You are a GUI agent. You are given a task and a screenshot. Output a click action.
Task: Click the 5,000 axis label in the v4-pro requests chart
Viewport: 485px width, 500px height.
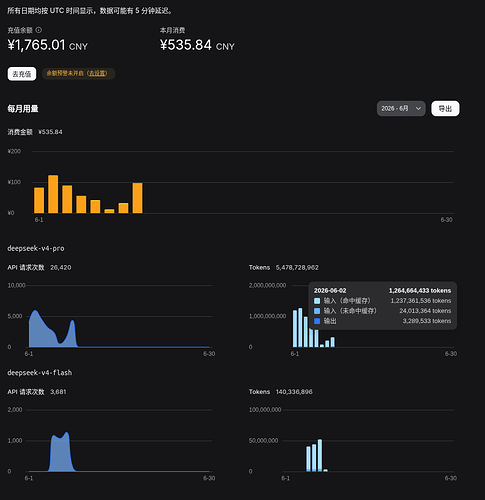click(x=14, y=316)
